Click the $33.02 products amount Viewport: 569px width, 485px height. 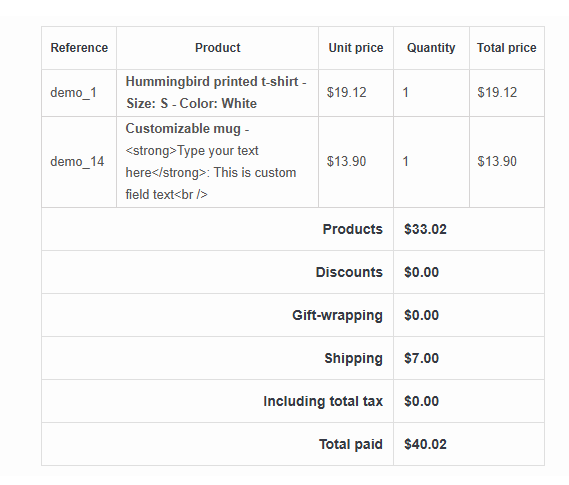425,229
